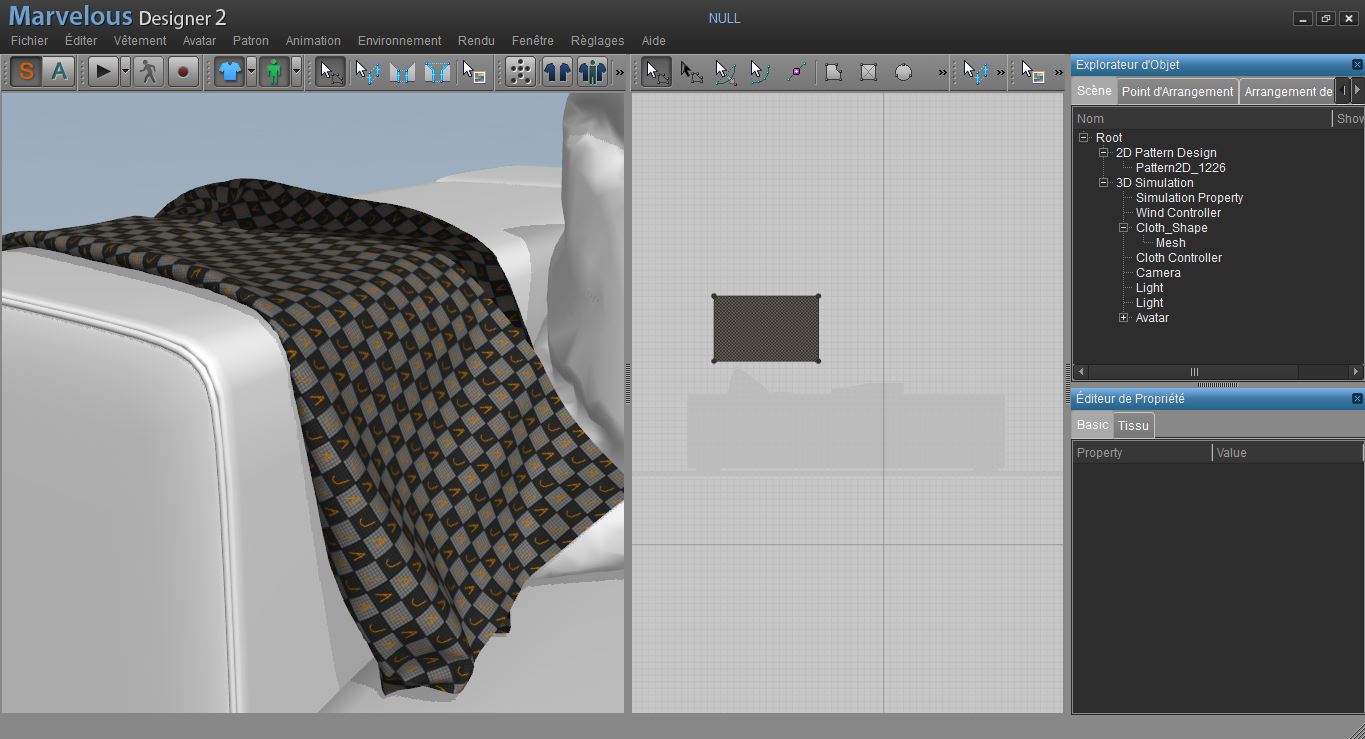Open the Fichier menu
The image size is (1365, 739).
tap(29, 41)
